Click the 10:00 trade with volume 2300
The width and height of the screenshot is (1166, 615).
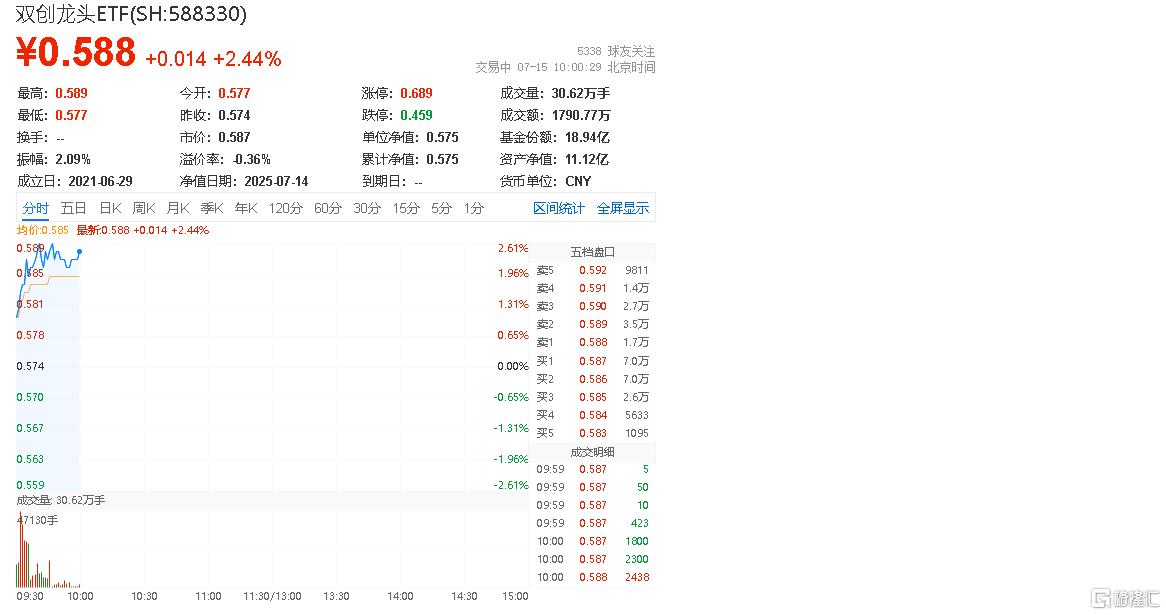click(x=593, y=559)
